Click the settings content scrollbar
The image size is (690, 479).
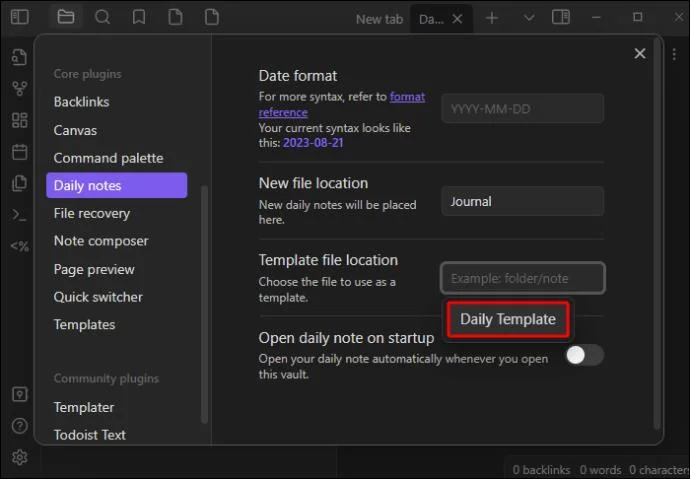coord(657,233)
